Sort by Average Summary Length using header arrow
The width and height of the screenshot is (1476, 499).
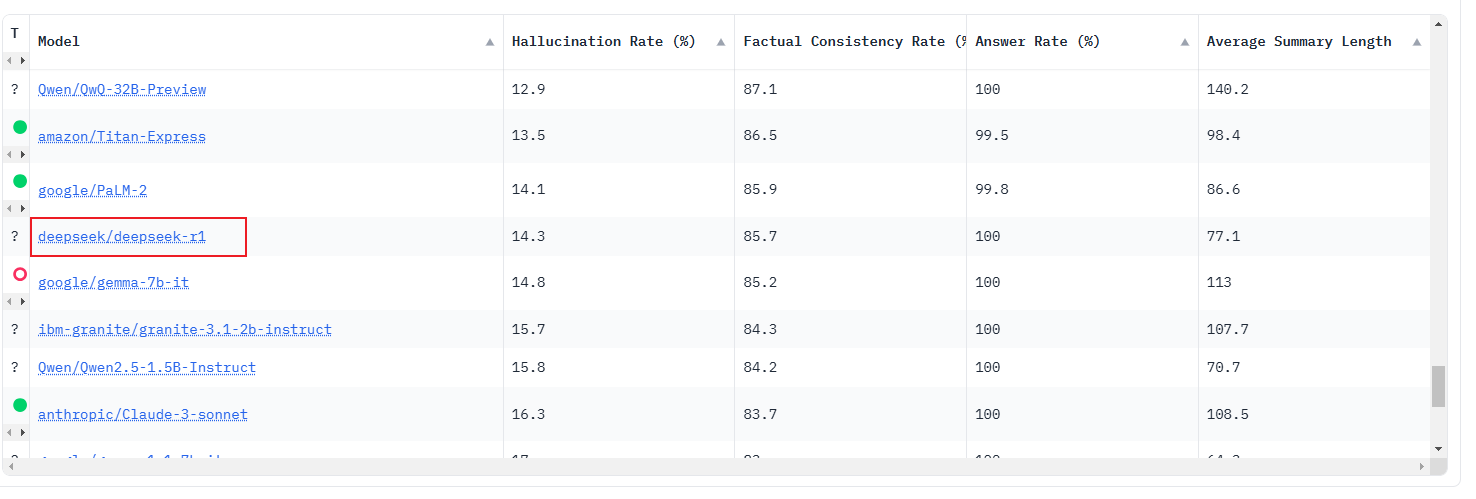coord(1416,42)
